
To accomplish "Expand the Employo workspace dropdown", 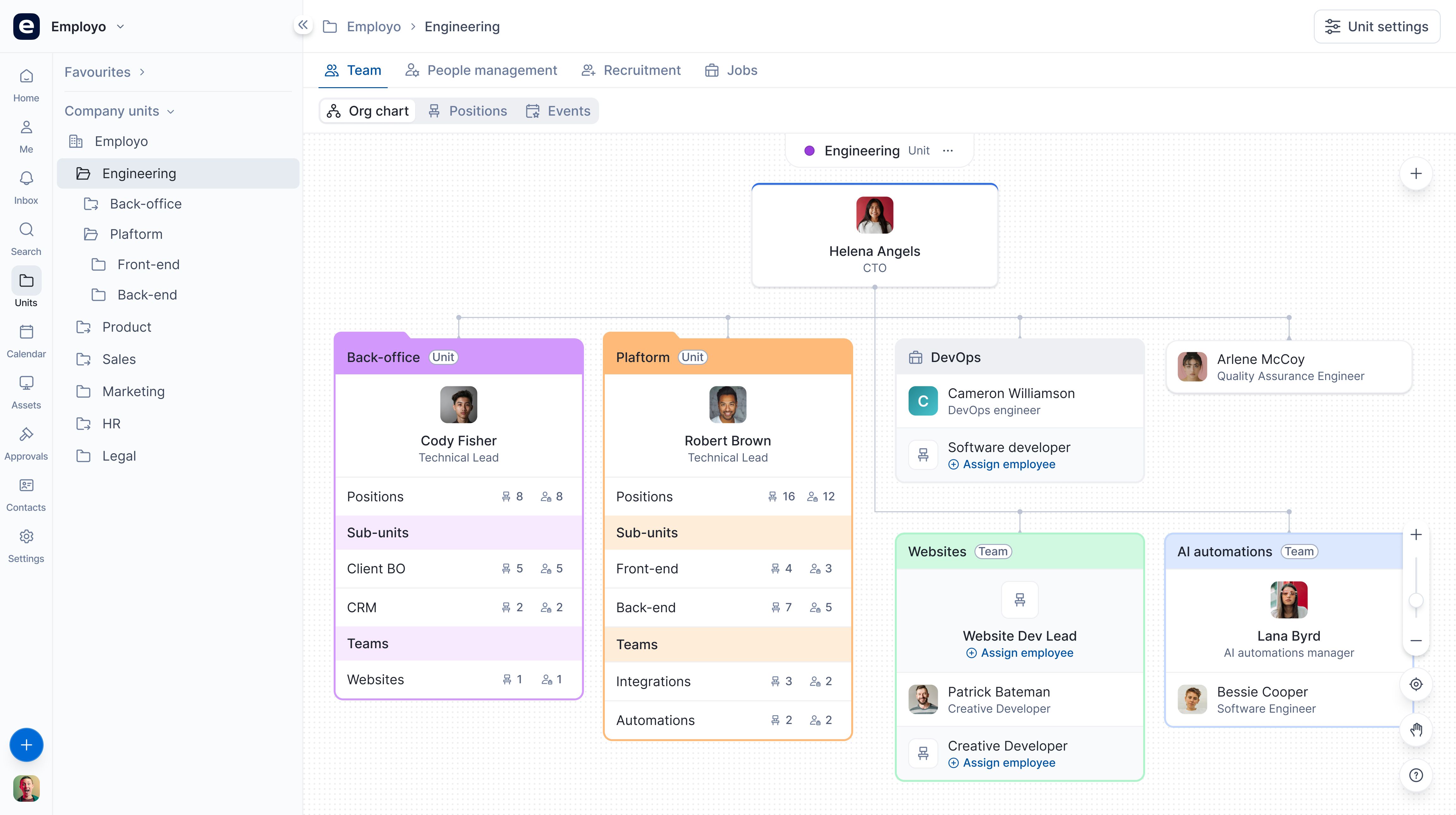I will pos(120,27).
